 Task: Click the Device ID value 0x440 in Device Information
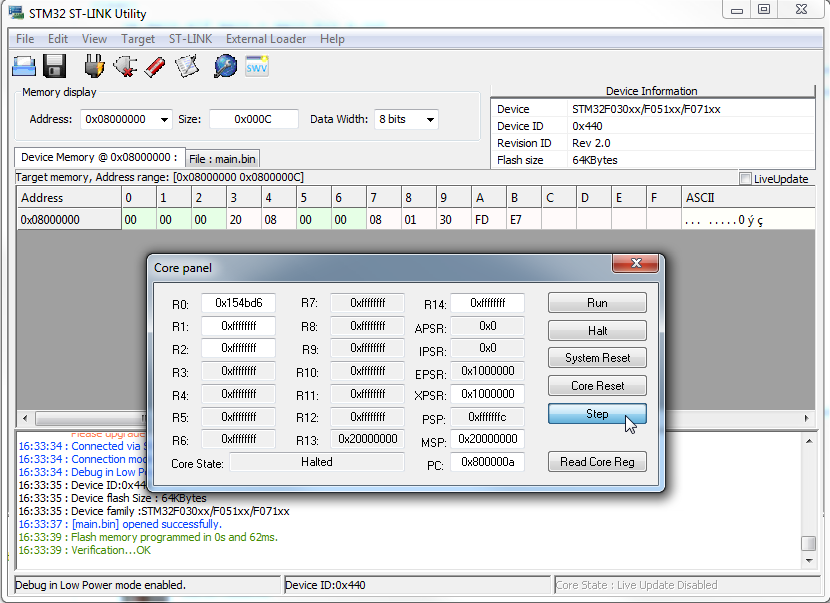click(587, 127)
